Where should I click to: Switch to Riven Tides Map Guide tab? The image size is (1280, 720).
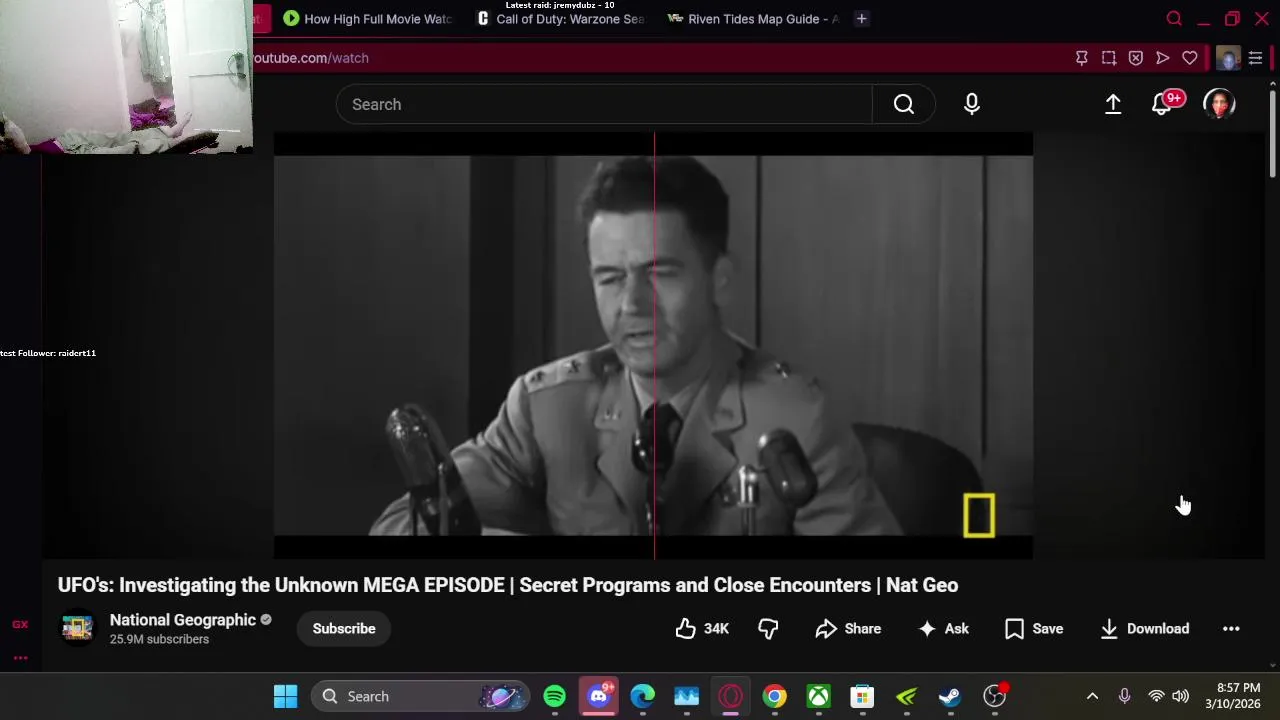click(x=752, y=19)
